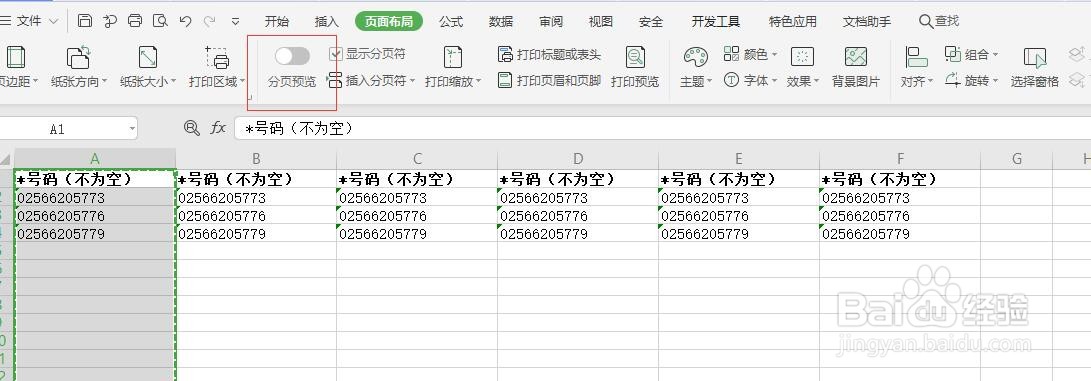Click the 插入分页符 icon

tap(335, 81)
